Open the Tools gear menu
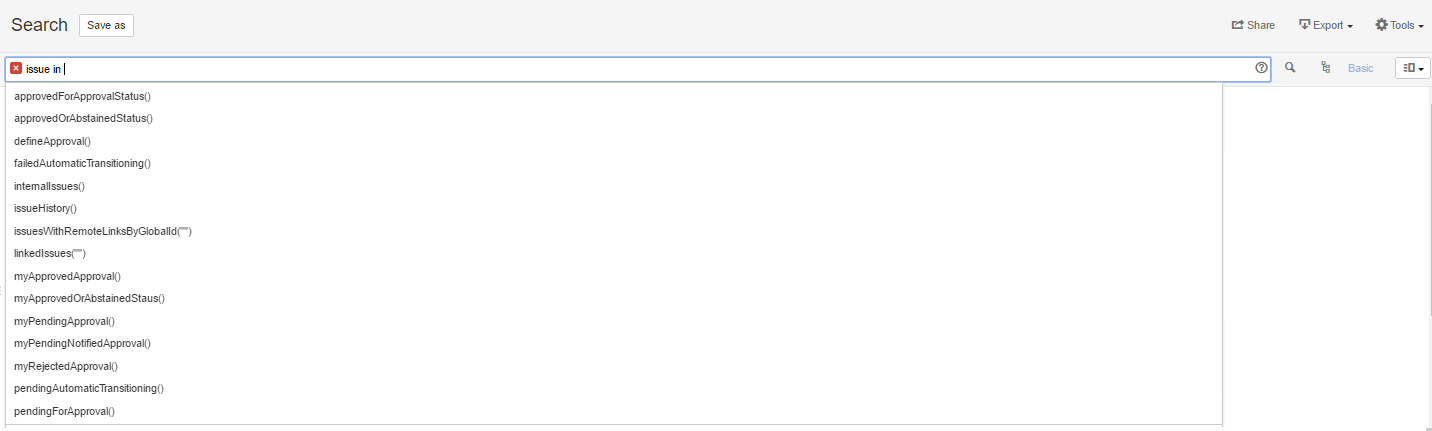The image size is (1432, 431). (x=1399, y=25)
